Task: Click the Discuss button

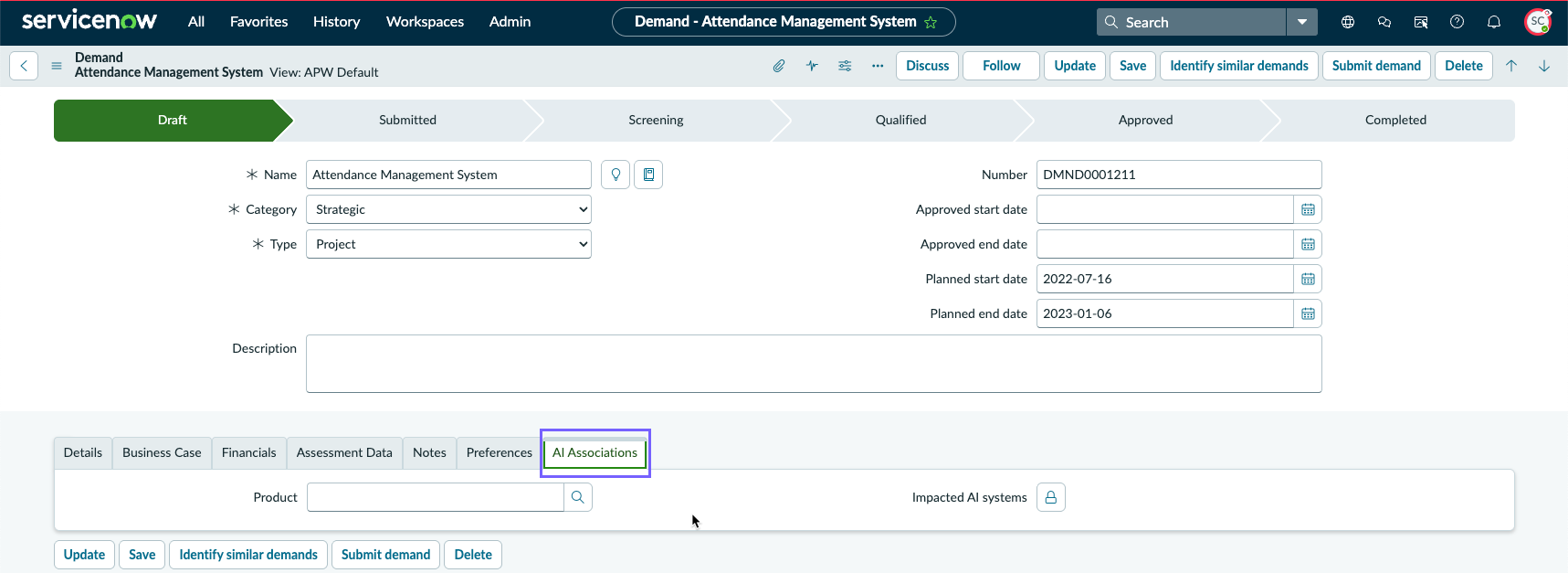Action: (928, 66)
